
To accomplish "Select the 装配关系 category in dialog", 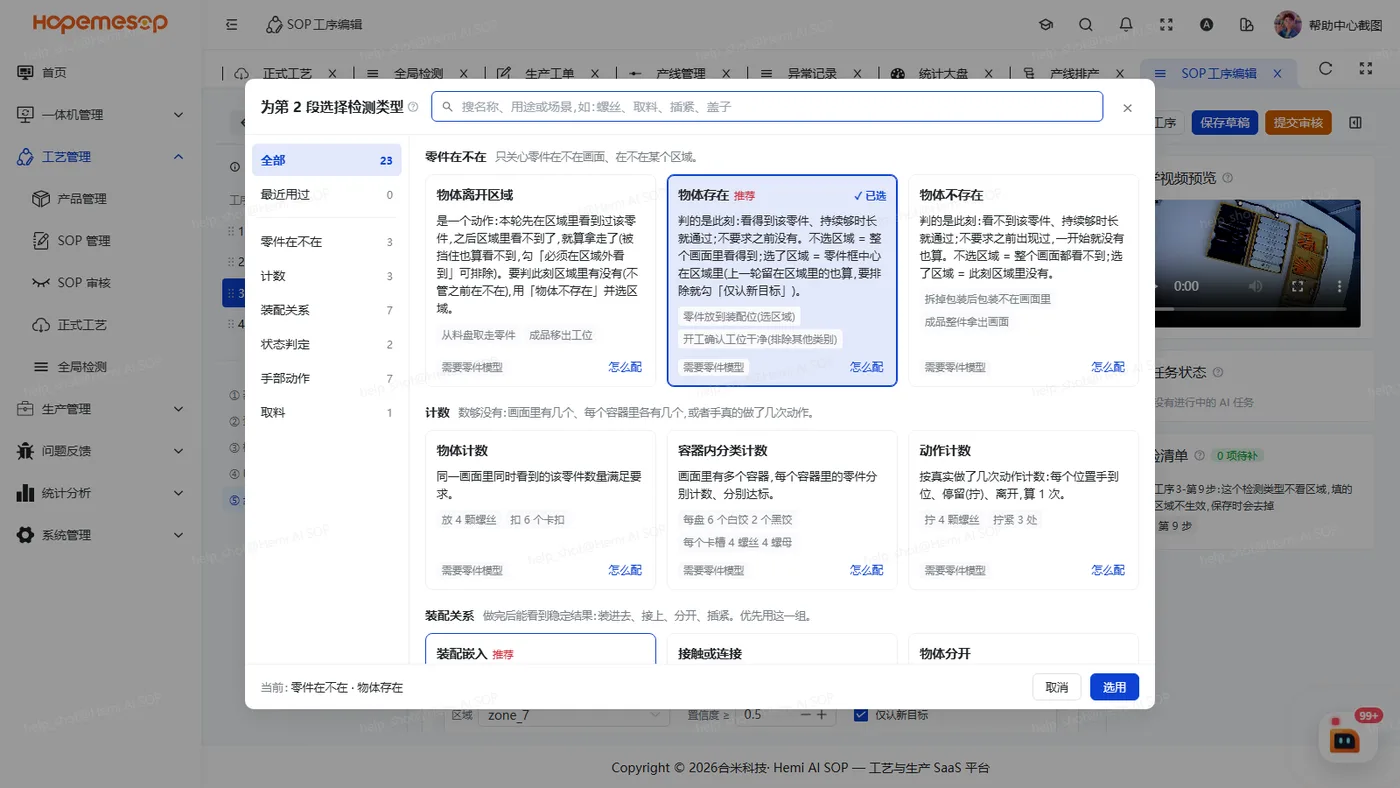I will pos(327,310).
